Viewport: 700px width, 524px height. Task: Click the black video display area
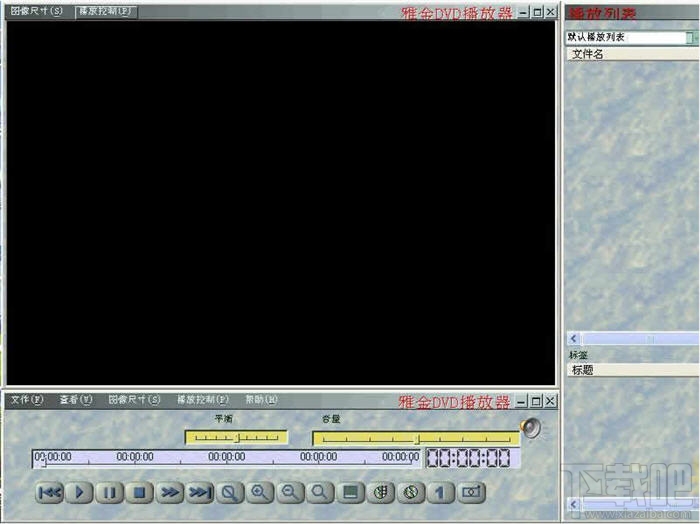pyautogui.click(x=280, y=203)
